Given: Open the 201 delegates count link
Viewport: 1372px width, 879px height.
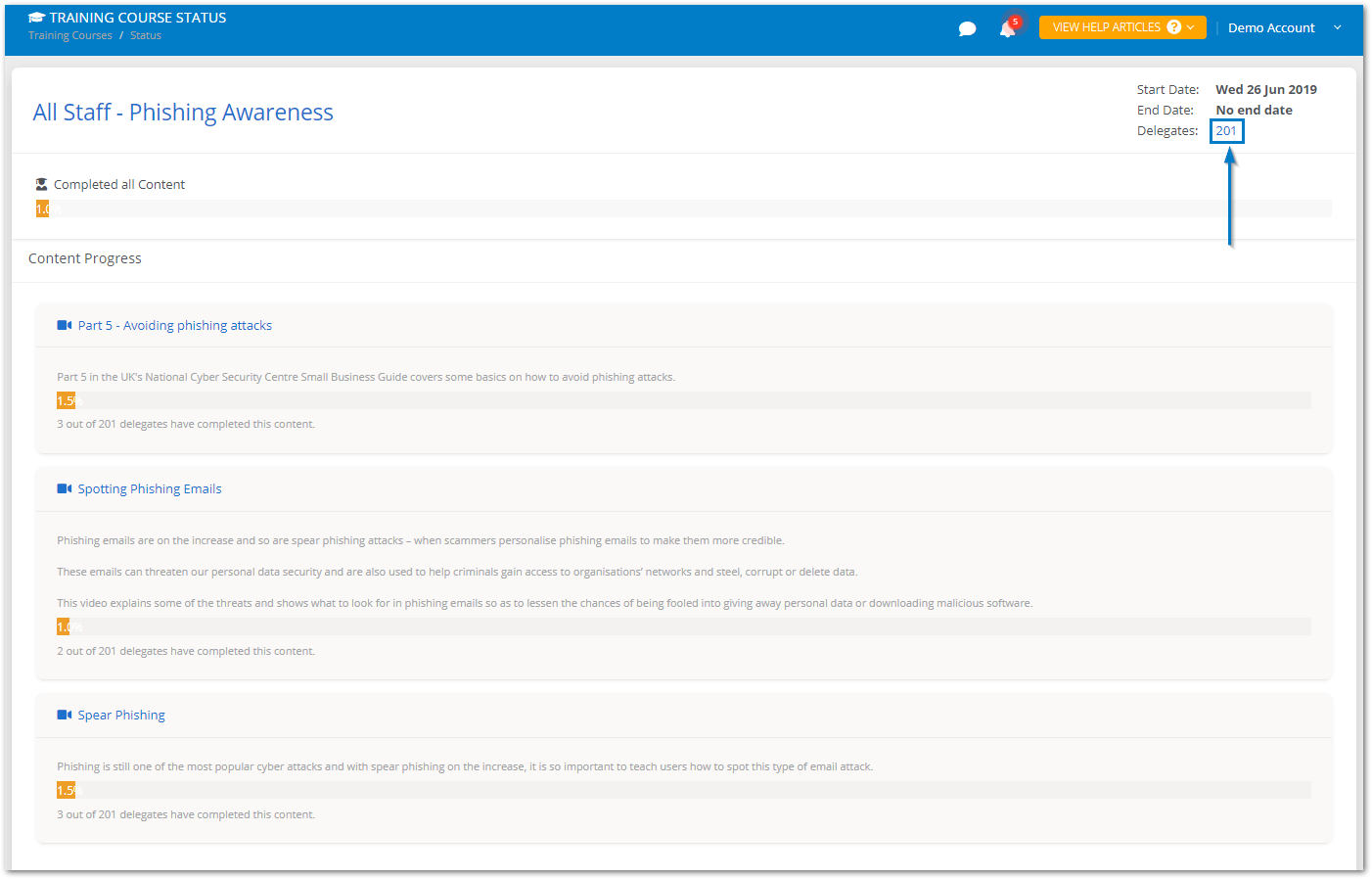Looking at the screenshot, I should (1226, 130).
